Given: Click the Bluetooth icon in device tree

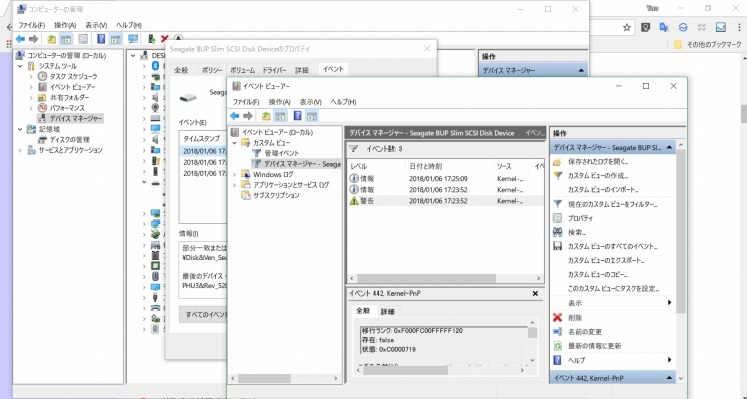Looking at the screenshot, I should coord(155,66).
